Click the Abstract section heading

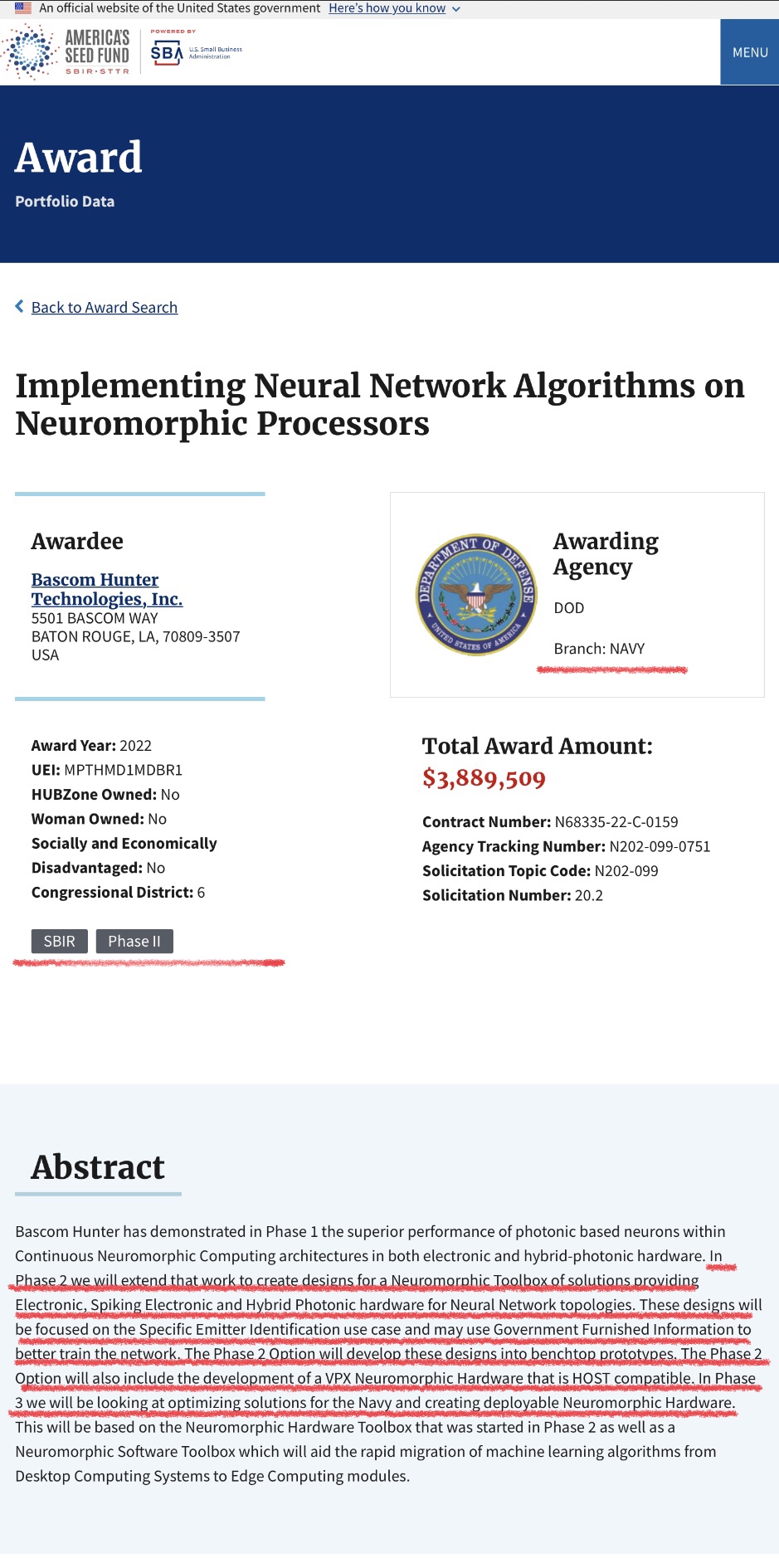click(98, 1167)
